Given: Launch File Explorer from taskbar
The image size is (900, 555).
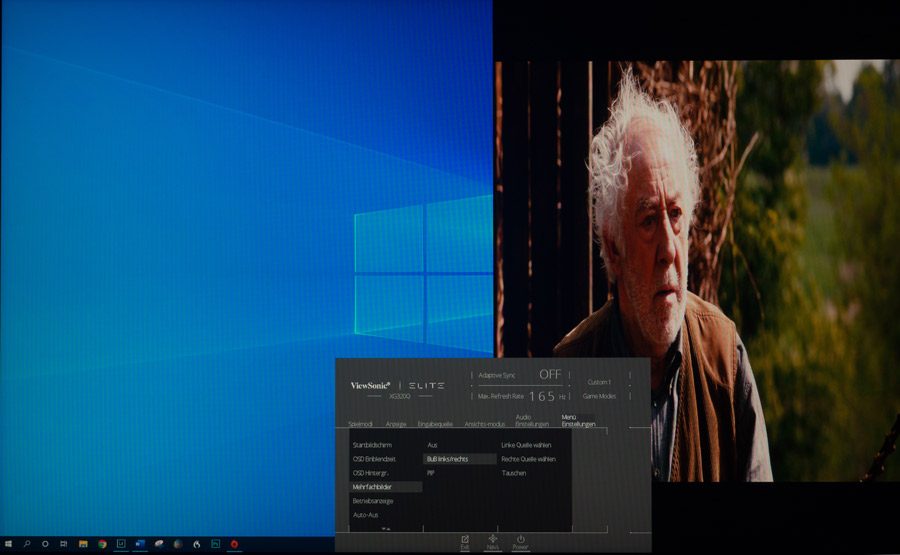Looking at the screenshot, I should [x=83, y=544].
